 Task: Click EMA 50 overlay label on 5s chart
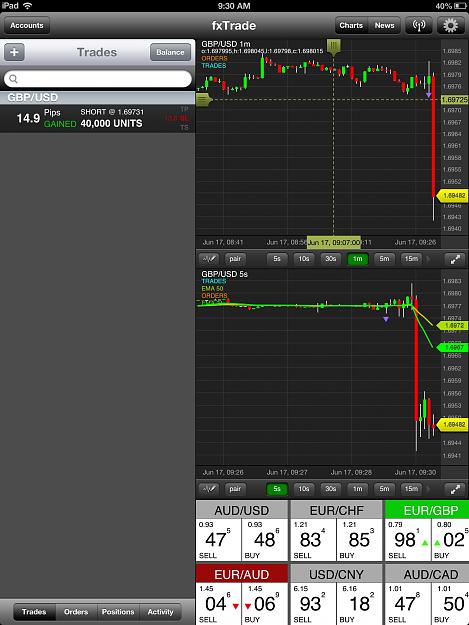(x=212, y=288)
